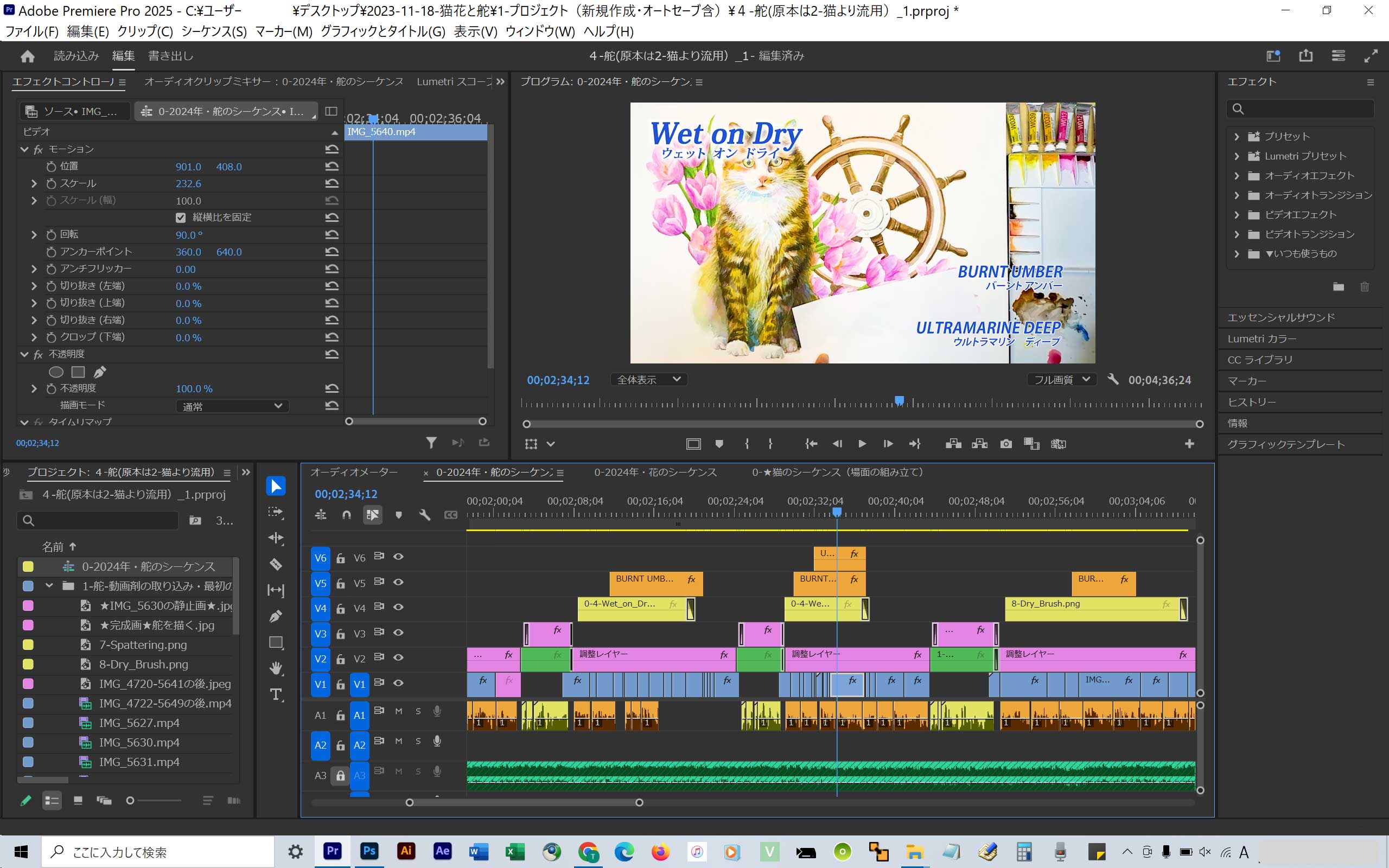
Task: Open the ヒストリー panel
Action: click(x=1251, y=402)
